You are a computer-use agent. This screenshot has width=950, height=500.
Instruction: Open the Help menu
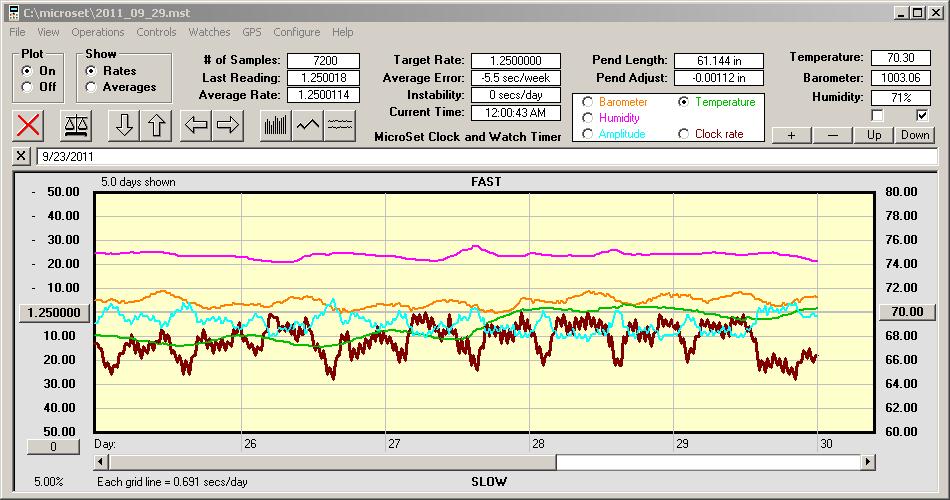tap(342, 32)
